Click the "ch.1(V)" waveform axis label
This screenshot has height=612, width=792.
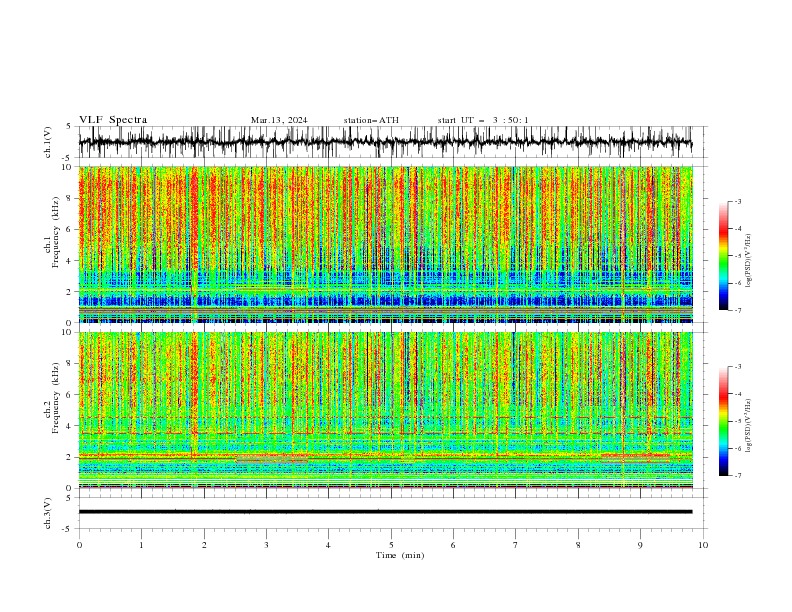coord(48,142)
